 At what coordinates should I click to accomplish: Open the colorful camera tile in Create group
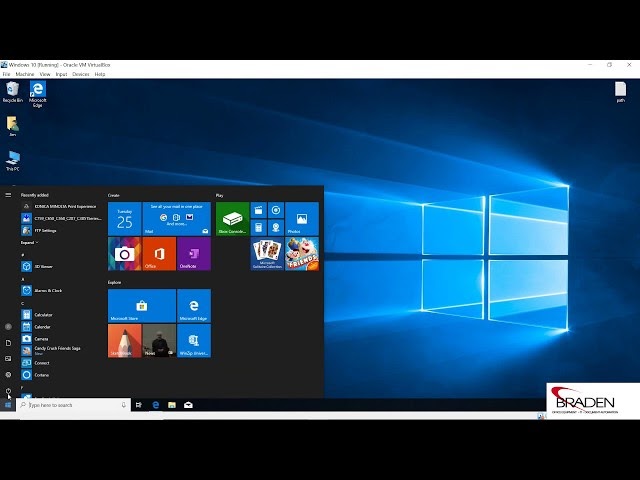pos(124,254)
